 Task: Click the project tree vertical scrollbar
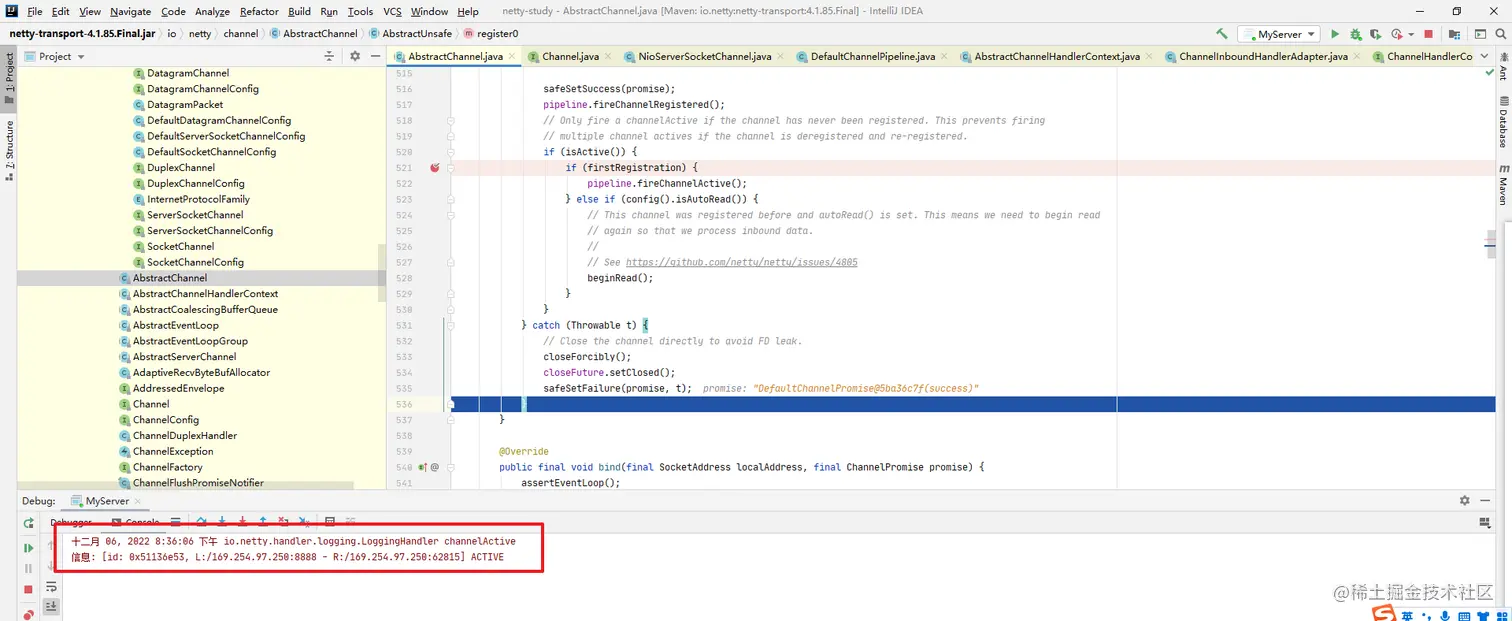click(x=382, y=272)
